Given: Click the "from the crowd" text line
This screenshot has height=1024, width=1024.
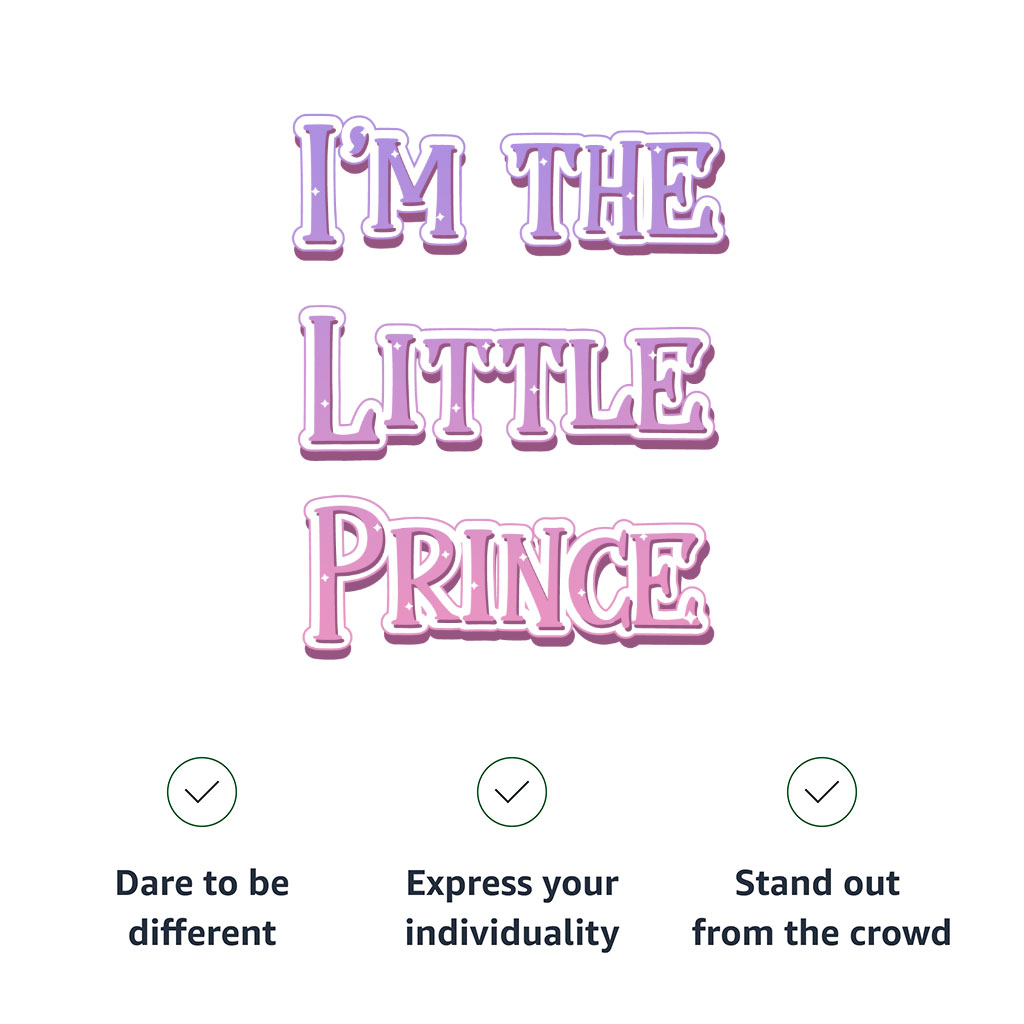Looking at the screenshot, I should pos(821,933).
